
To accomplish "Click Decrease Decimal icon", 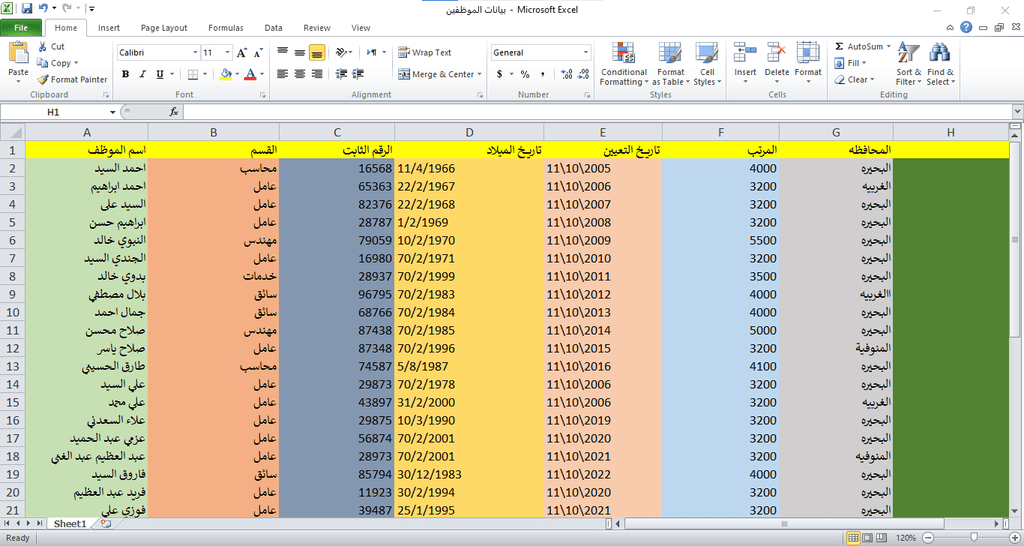I will [x=584, y=74].
